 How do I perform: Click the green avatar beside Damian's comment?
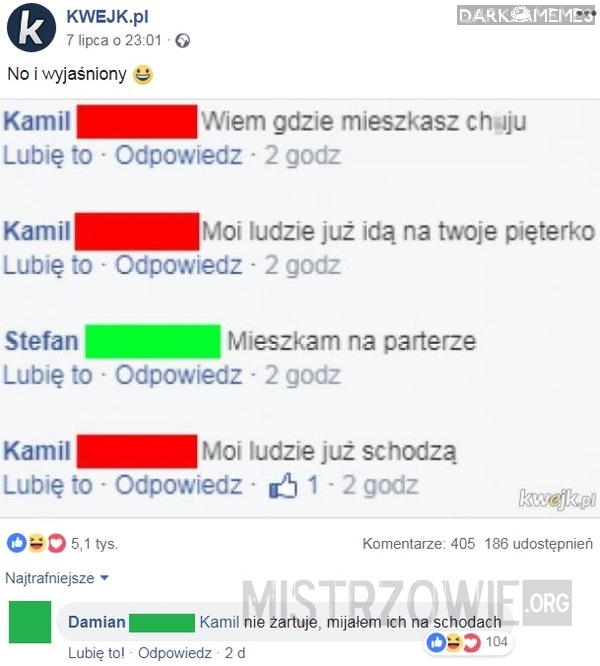coord(30,622)
